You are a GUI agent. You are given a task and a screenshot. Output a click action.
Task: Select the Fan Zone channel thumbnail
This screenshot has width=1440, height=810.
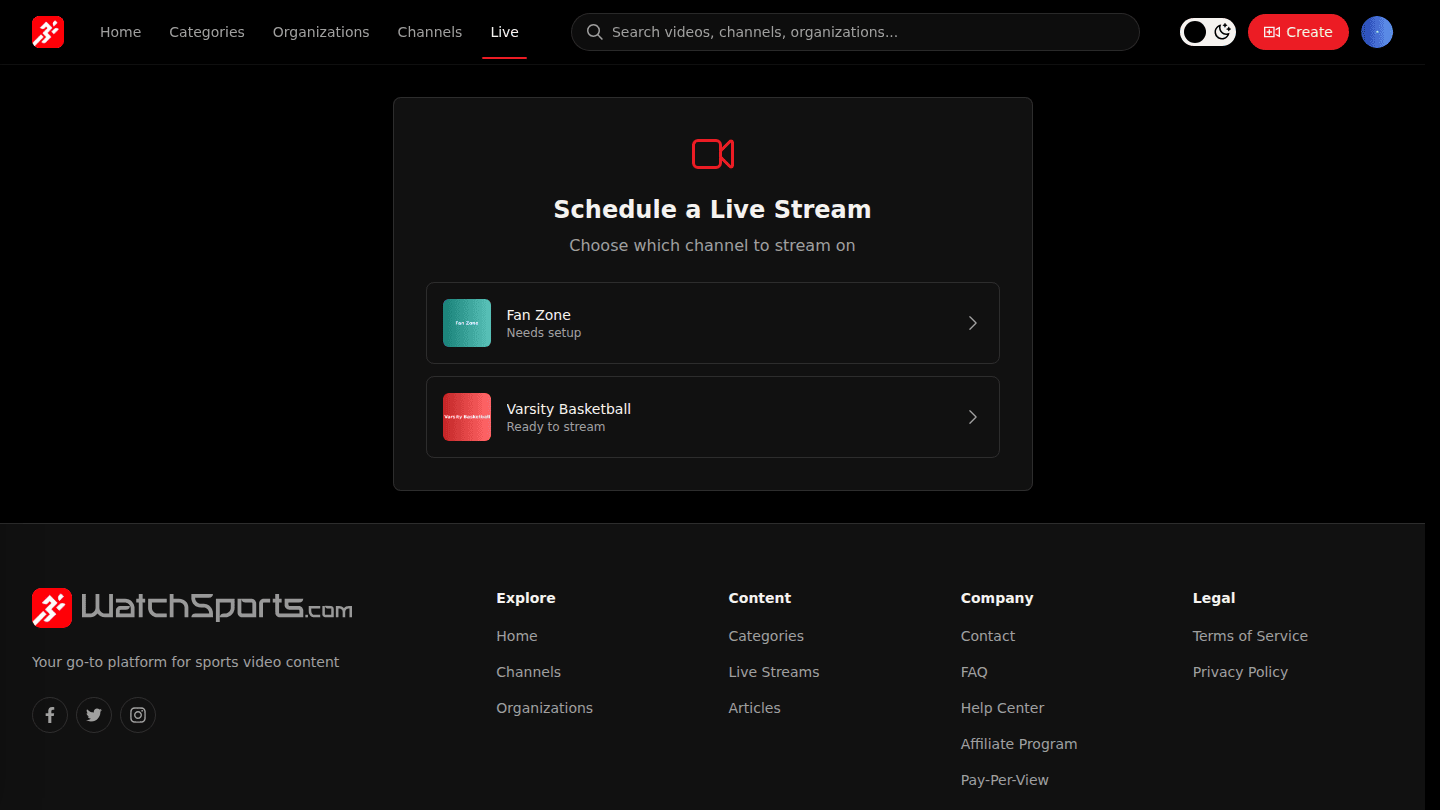(x=467, y=323)
